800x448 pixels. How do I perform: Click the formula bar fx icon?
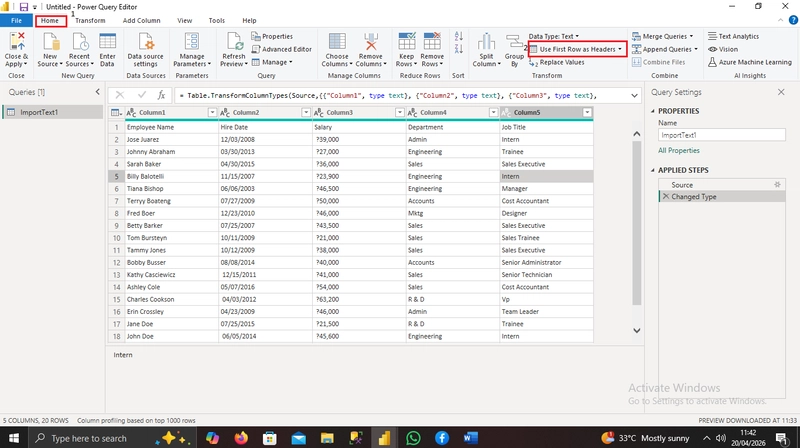[161, 95]
